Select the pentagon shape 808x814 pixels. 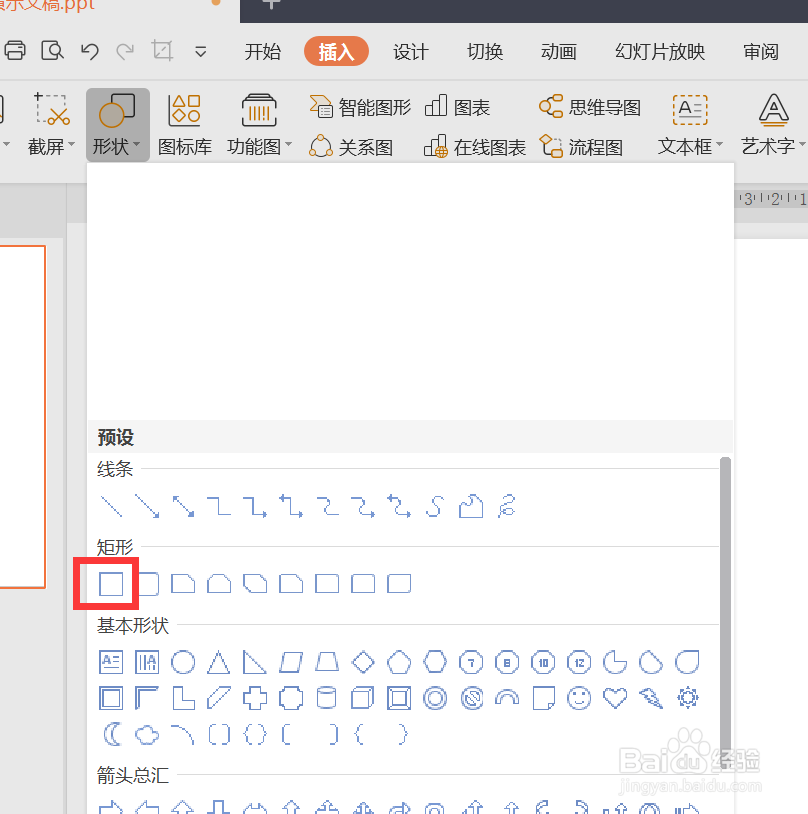(x=399, y=662)
